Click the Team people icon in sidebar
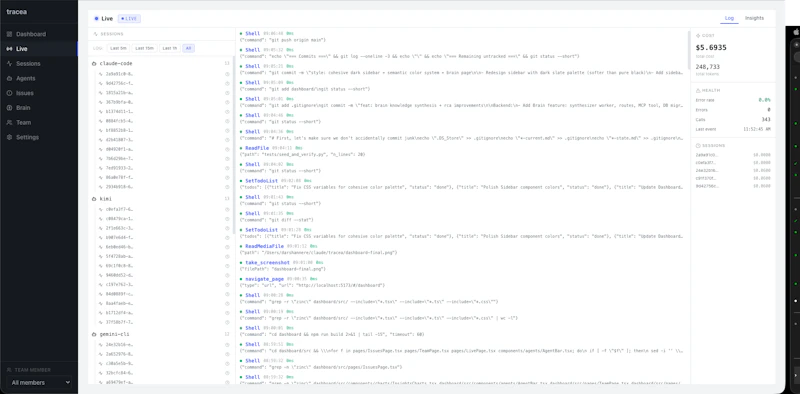Screen dimensions: 800x394 pyautogui.click(x=9, y=122)
